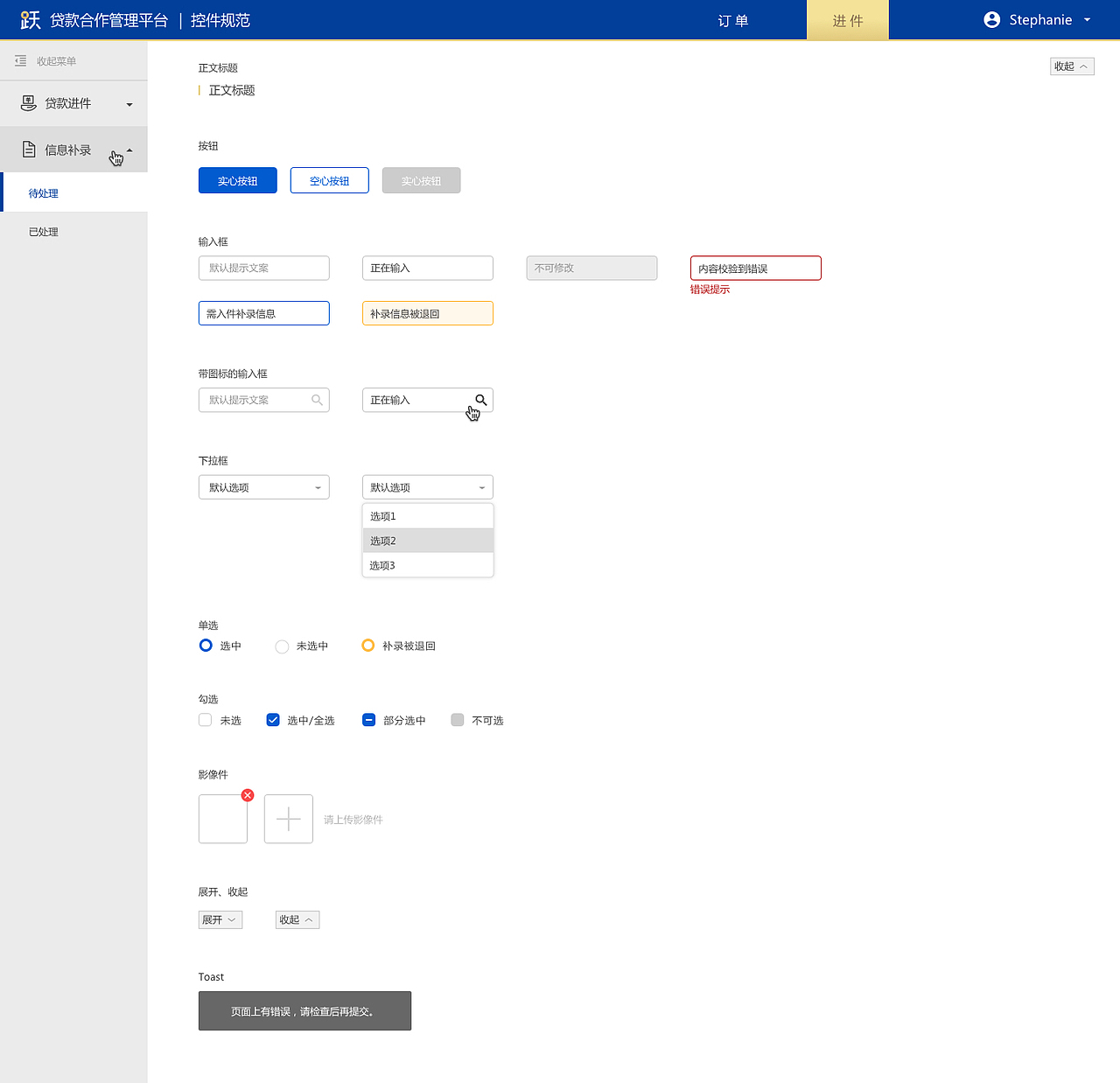Click the 收起 button at top right
This screenshot has width=1120, height=1083.
point(1072,66)
